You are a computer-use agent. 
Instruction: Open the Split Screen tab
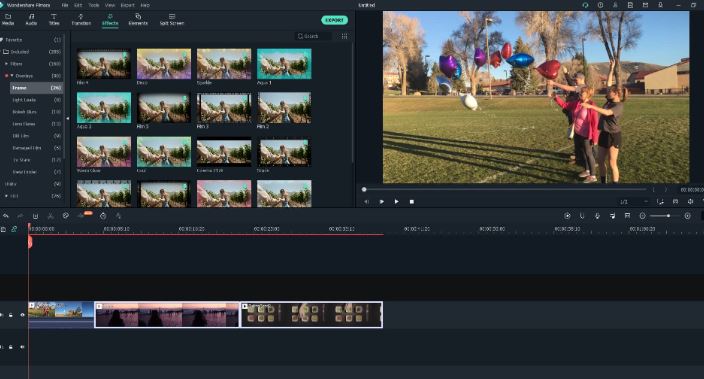point(172,19)
